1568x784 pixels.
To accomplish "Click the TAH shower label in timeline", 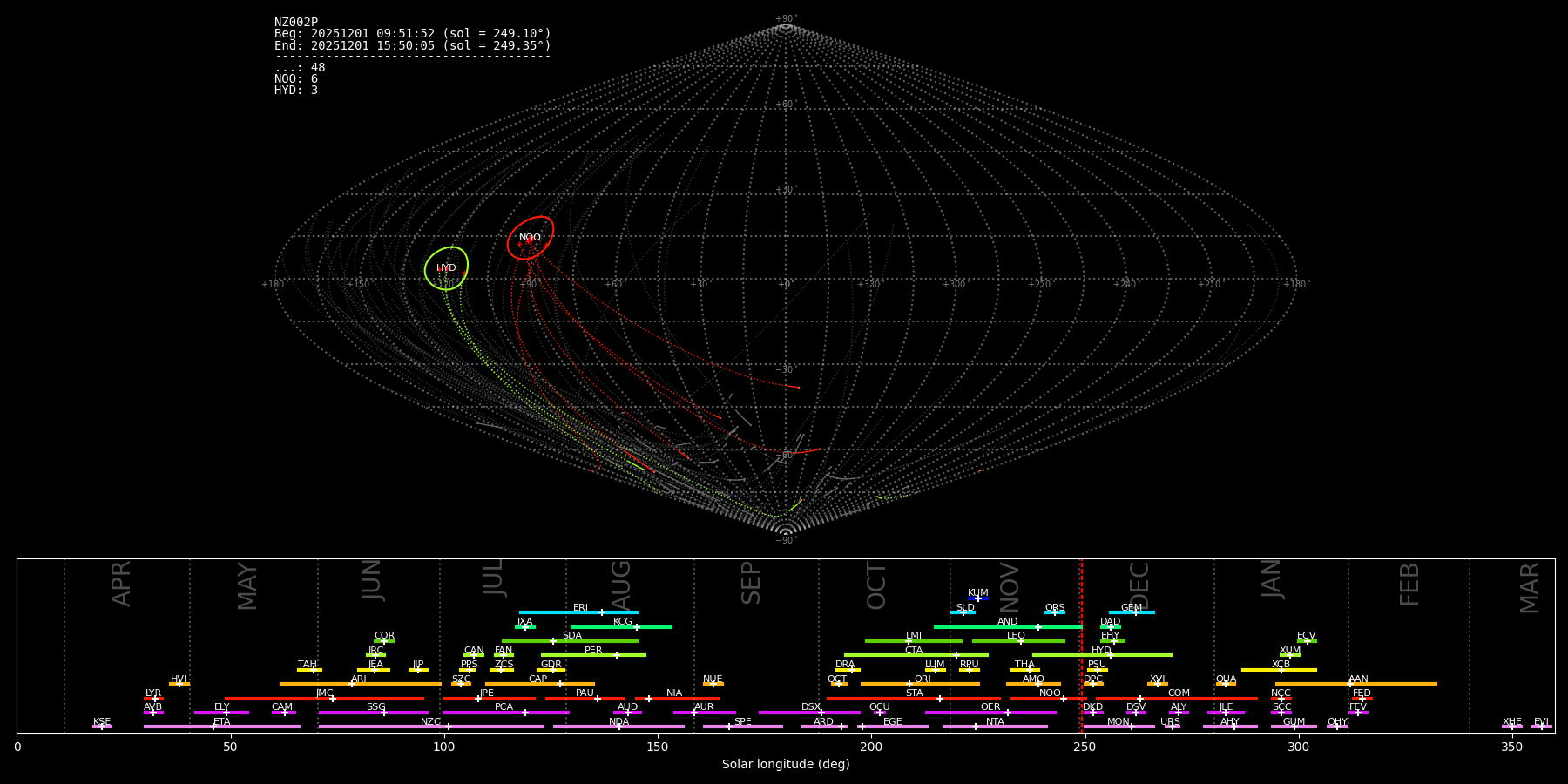I will pos(308,665).
